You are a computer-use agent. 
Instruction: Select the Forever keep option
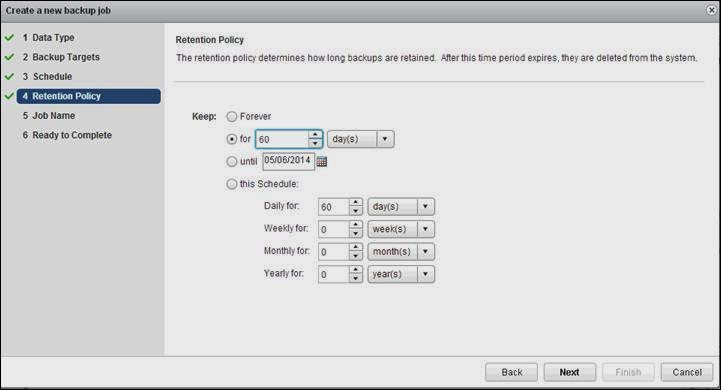point(232,116)
